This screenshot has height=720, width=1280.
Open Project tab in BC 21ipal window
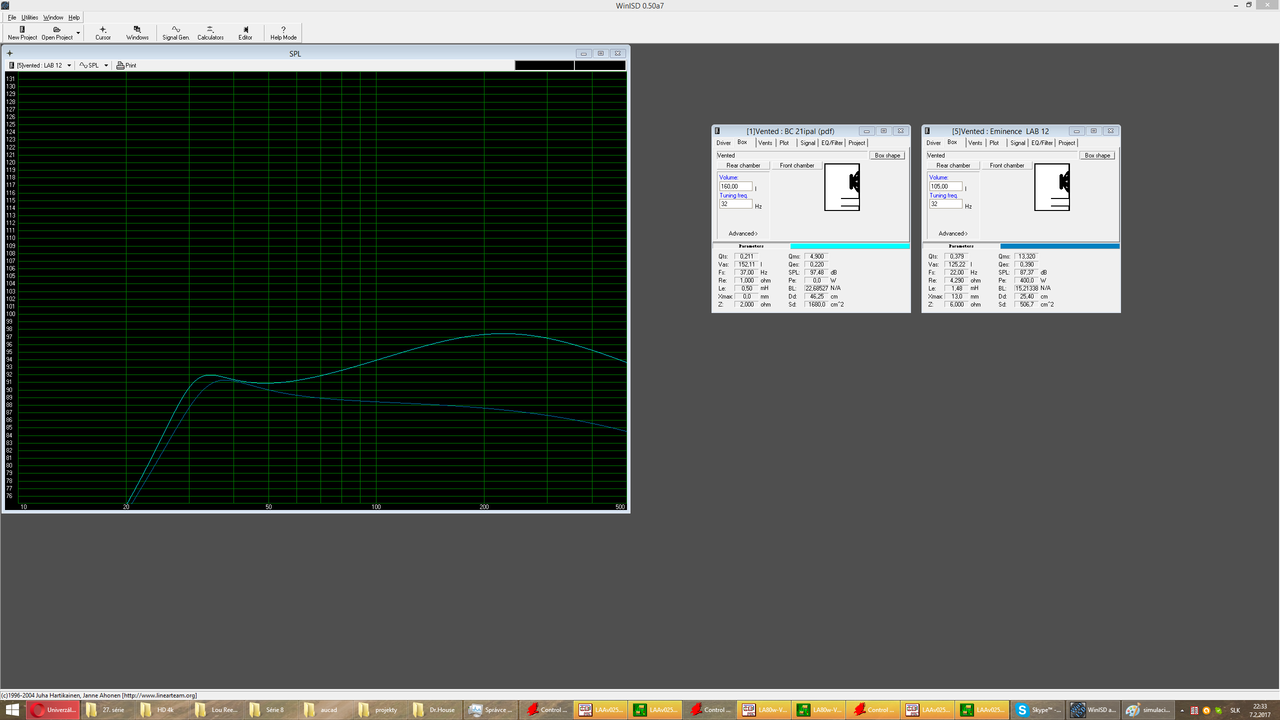[x=857, y=143]
